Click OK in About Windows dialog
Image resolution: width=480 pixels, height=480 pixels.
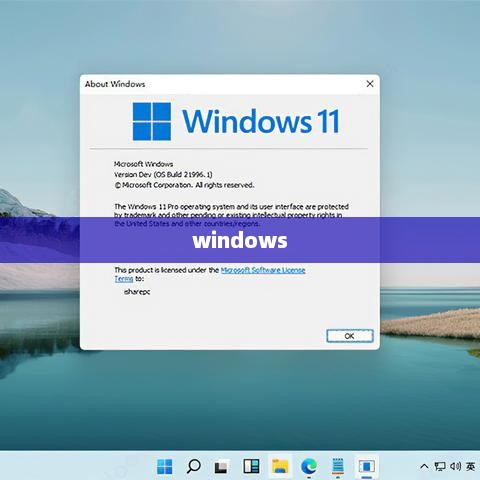pyautogui.click(x=350, y=336)
